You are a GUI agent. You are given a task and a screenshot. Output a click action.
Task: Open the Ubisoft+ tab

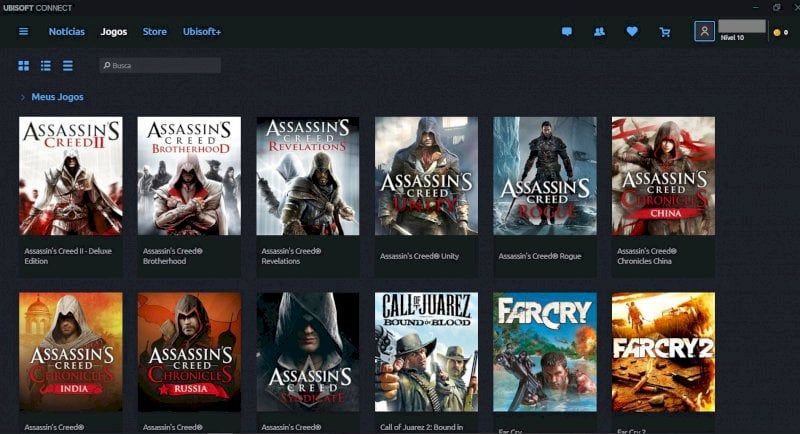[202, 32]
